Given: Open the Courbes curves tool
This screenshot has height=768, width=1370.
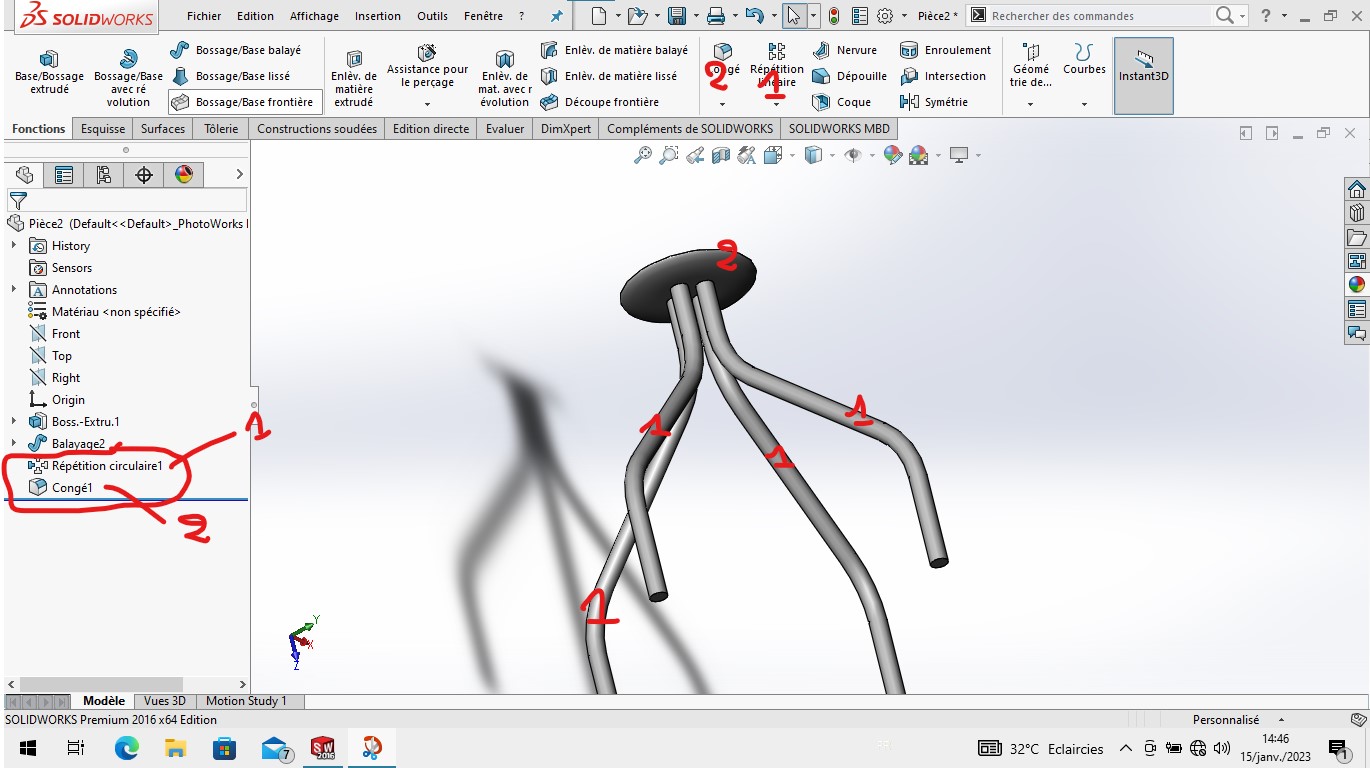Looking at the screenshot, I should (1084, 60).
